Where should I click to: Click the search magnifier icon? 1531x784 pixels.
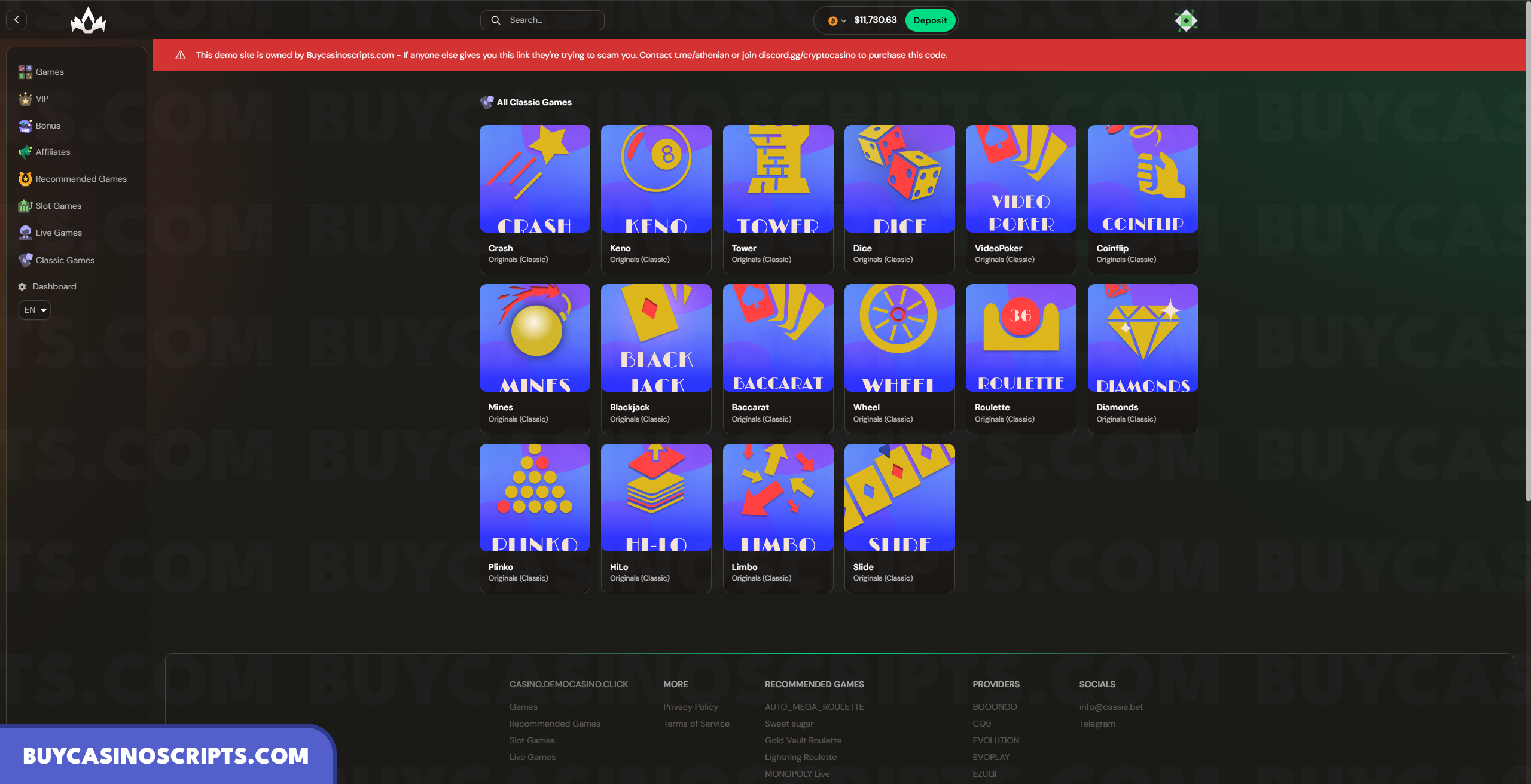(x=495, y=20)
